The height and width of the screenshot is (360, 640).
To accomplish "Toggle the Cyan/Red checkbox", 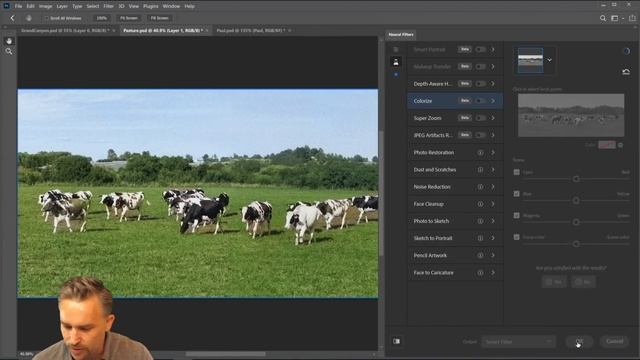I will click(517, 172).
